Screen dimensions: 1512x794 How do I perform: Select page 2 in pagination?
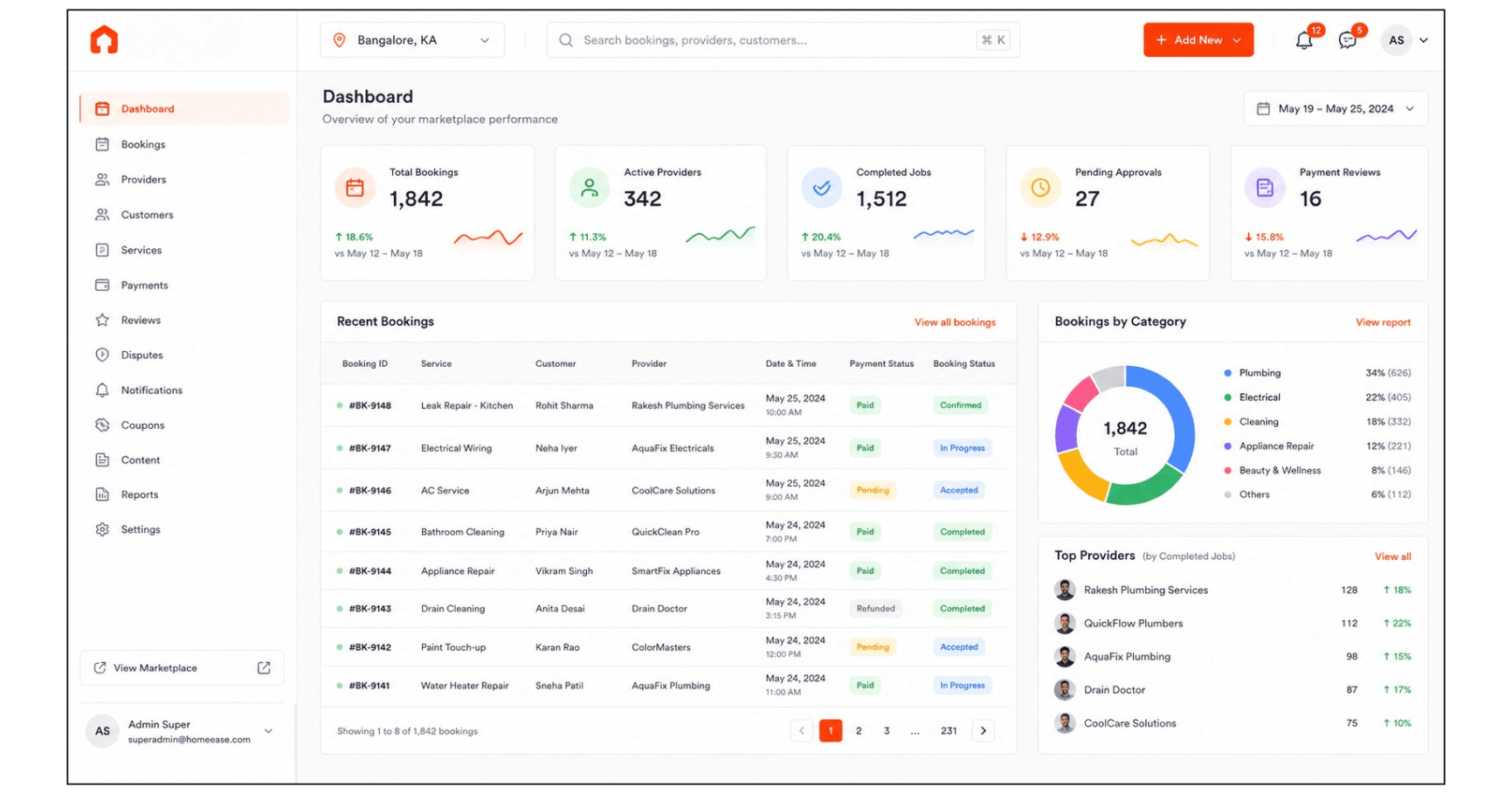coord(859,731)
